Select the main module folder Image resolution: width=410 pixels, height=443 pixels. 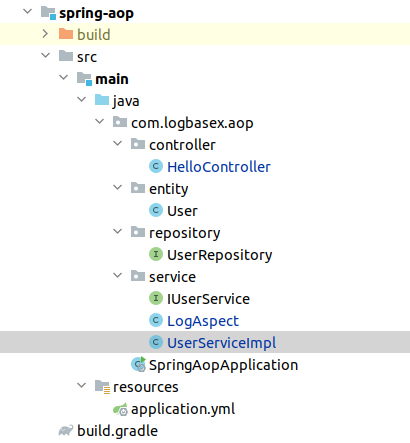coord(112,79)
